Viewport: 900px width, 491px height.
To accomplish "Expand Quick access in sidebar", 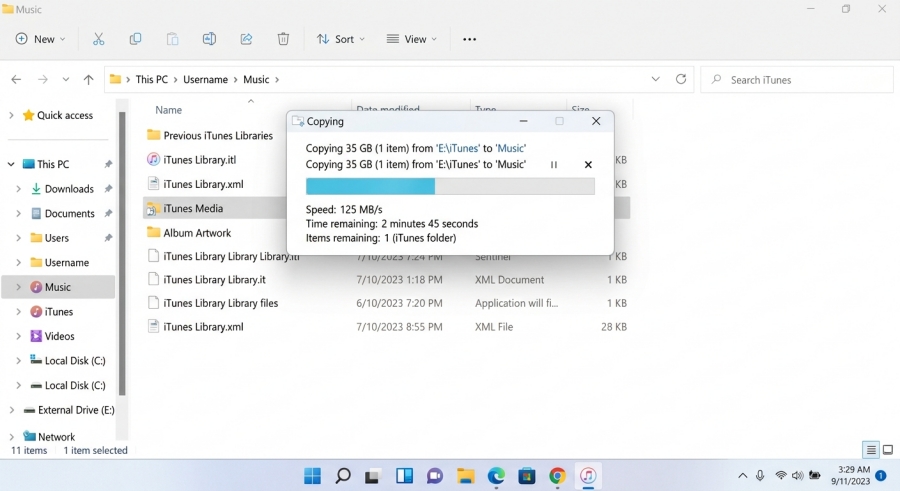I will (x=11, y=115).
